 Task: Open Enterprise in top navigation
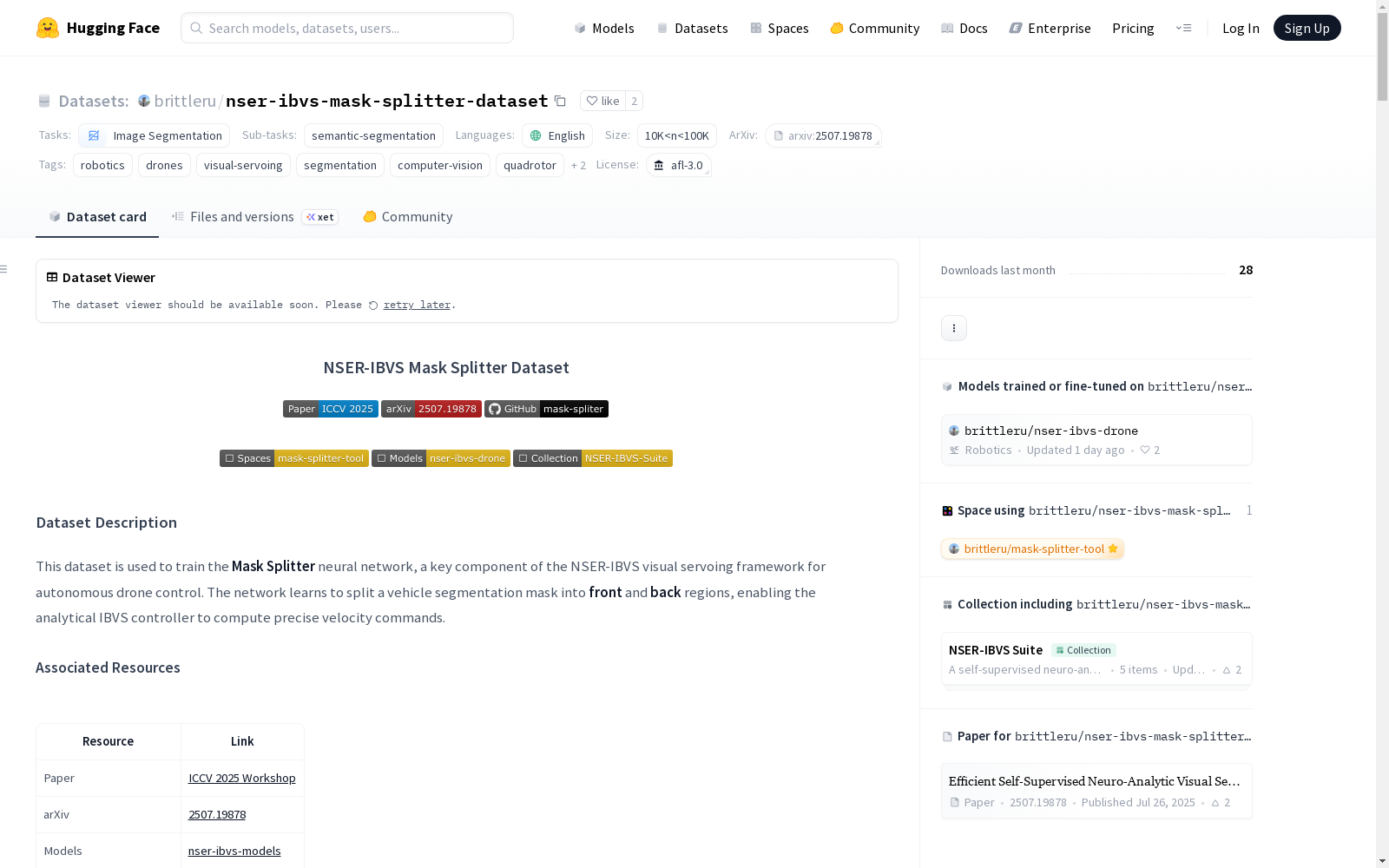pyautogui.click(x=1050, y=28)
